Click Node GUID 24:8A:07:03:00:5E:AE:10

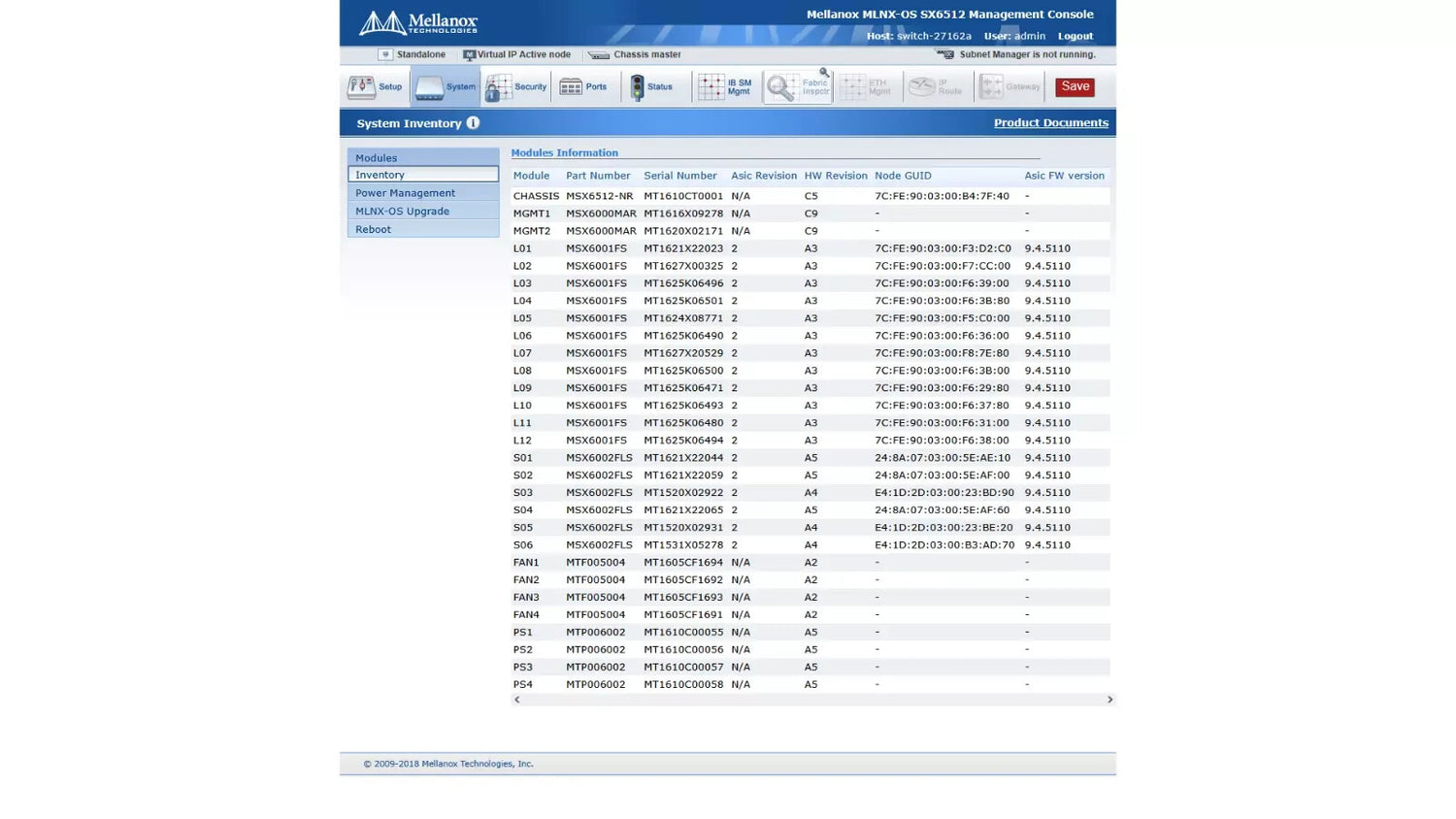942,458
